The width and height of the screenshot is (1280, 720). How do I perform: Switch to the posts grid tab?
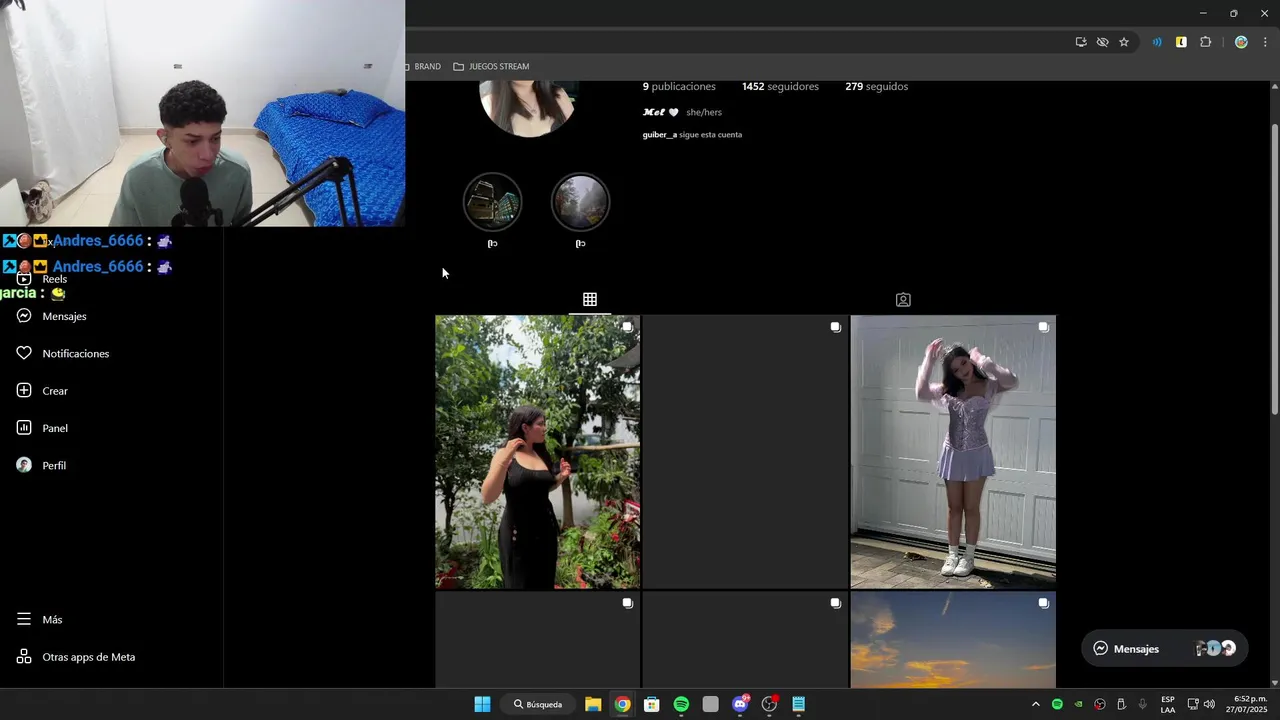tap(590, 299)
